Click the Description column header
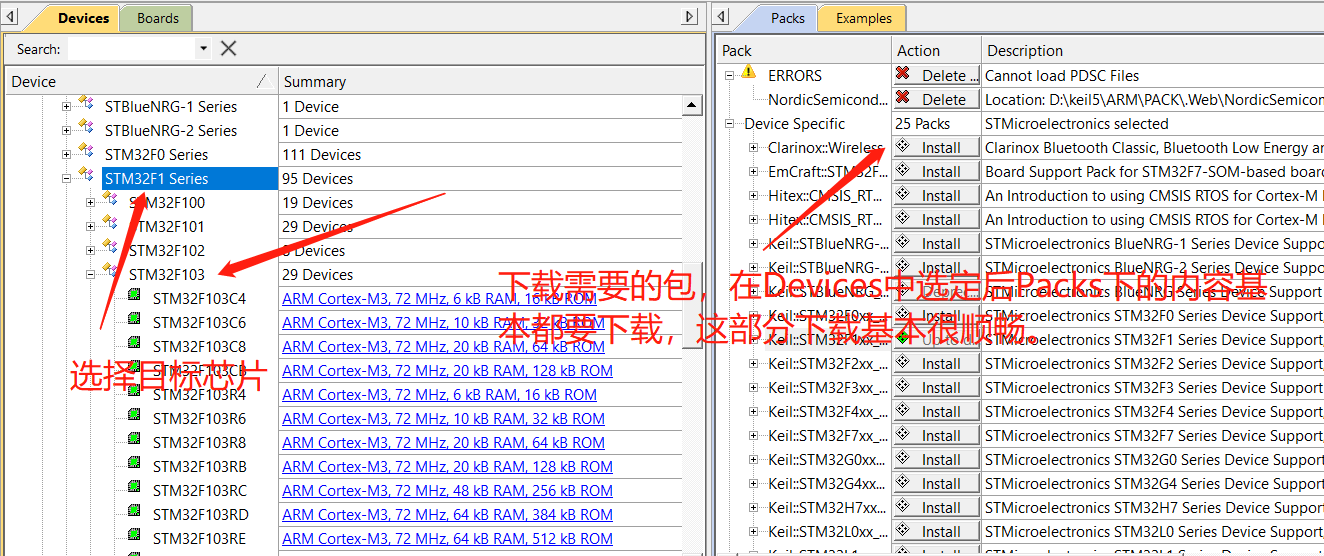 pyautogui.click(x=1152, y=50)
